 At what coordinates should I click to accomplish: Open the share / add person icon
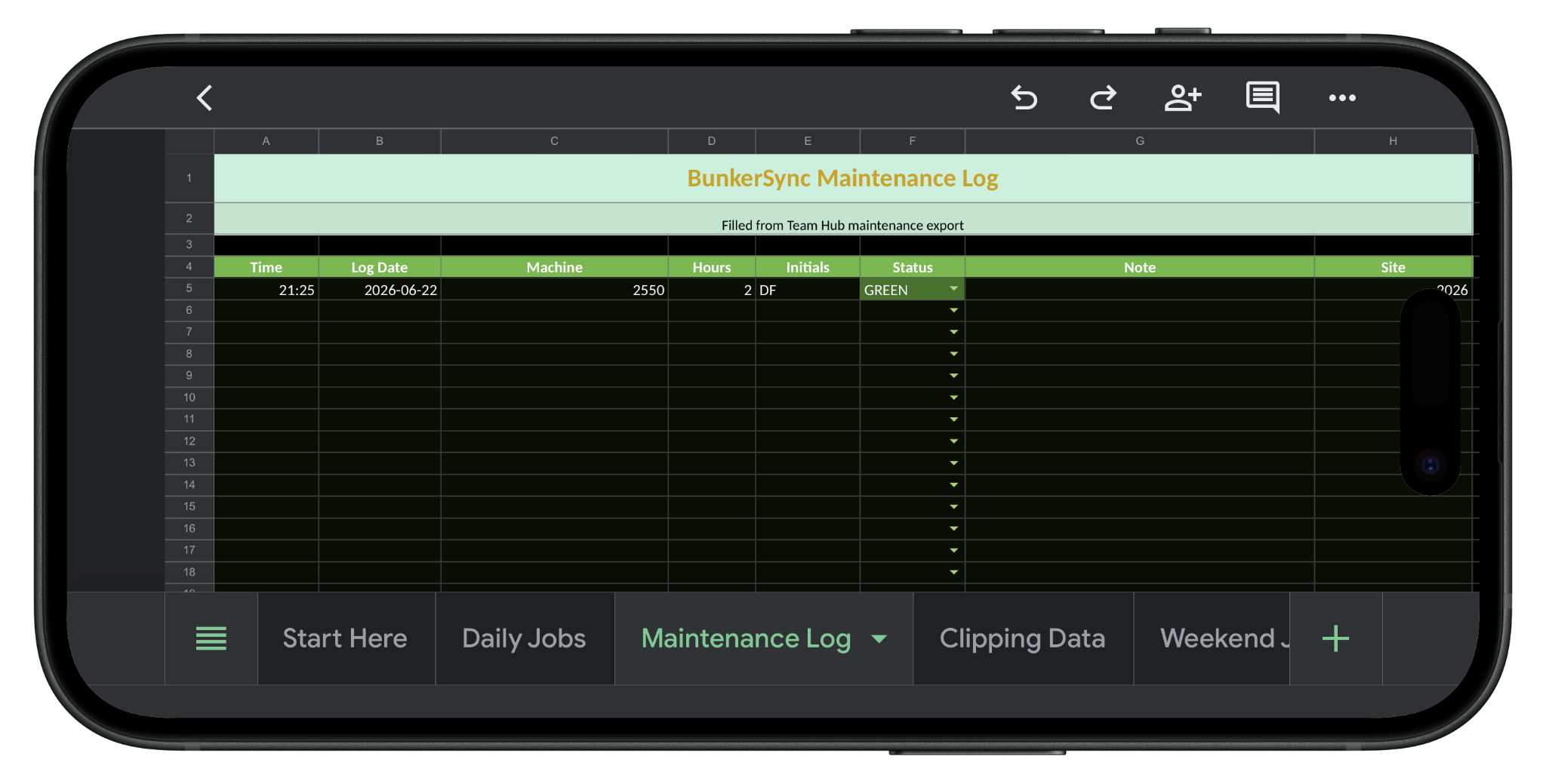pos(1183,98)
